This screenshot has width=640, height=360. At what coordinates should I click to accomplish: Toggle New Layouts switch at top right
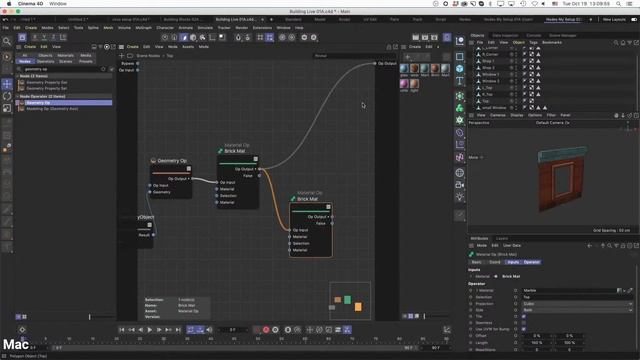click(x=634, y=19)
